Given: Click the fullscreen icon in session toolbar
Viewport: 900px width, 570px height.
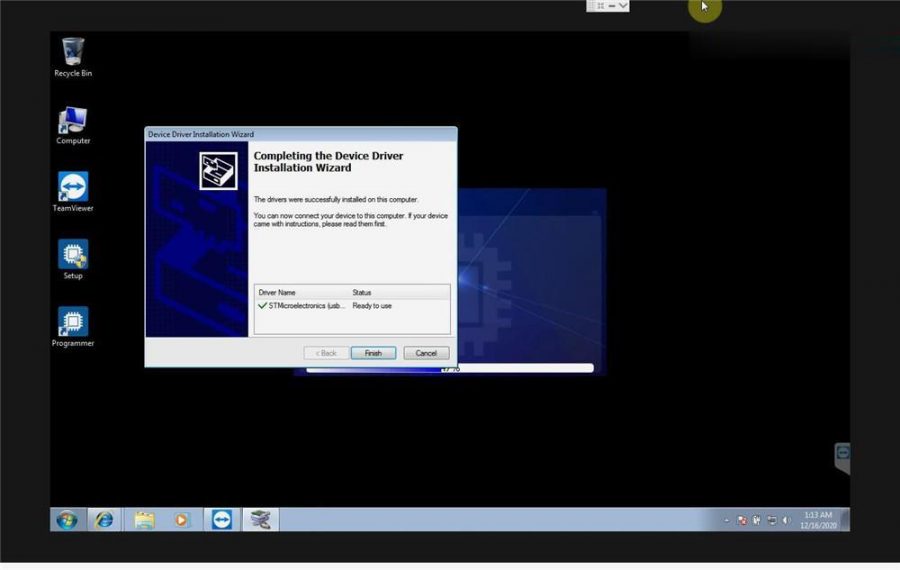Looking at the screenshot, I should (x=599, y=6).
